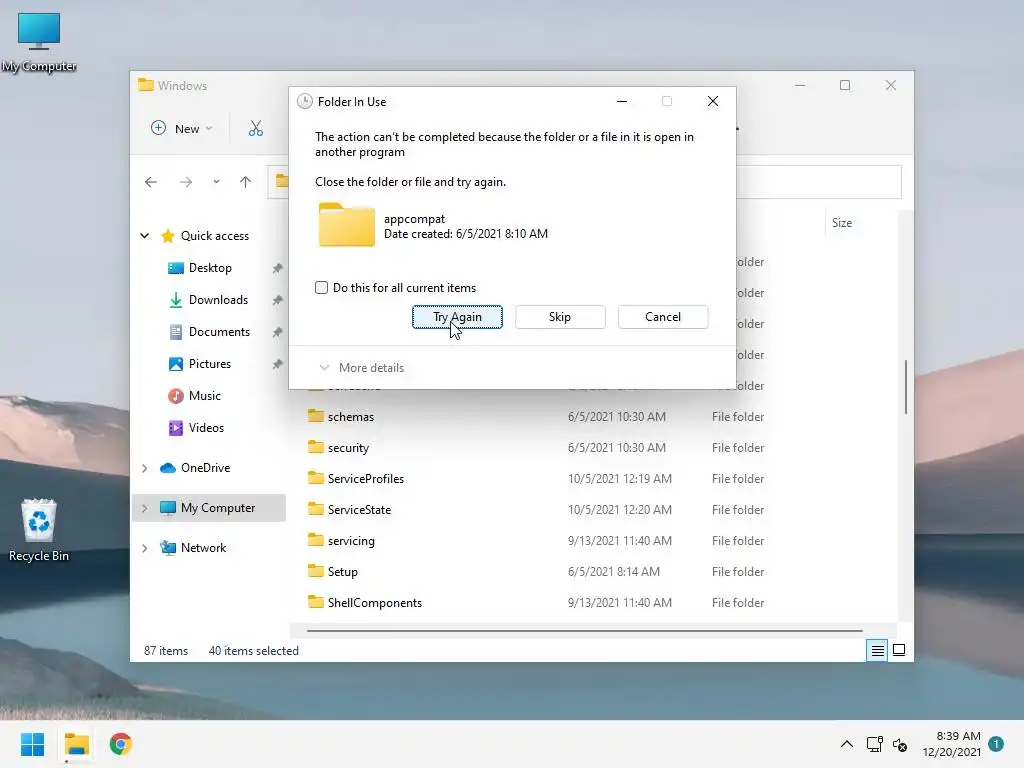Check 'Do this for all current items'
The height and width of the screenshot is (768, 1024).
pyautogui.click(x=321, y=287)
